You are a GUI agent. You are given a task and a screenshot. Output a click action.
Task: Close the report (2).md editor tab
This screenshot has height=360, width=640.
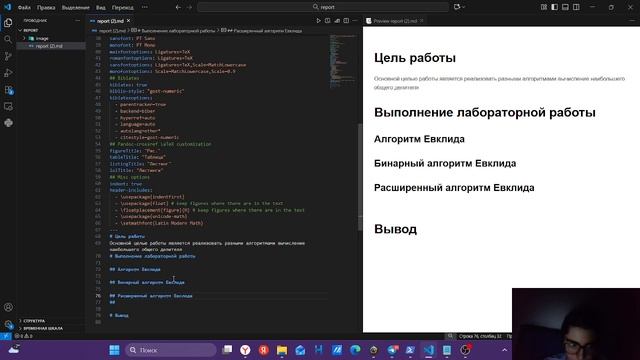[129, 20]
